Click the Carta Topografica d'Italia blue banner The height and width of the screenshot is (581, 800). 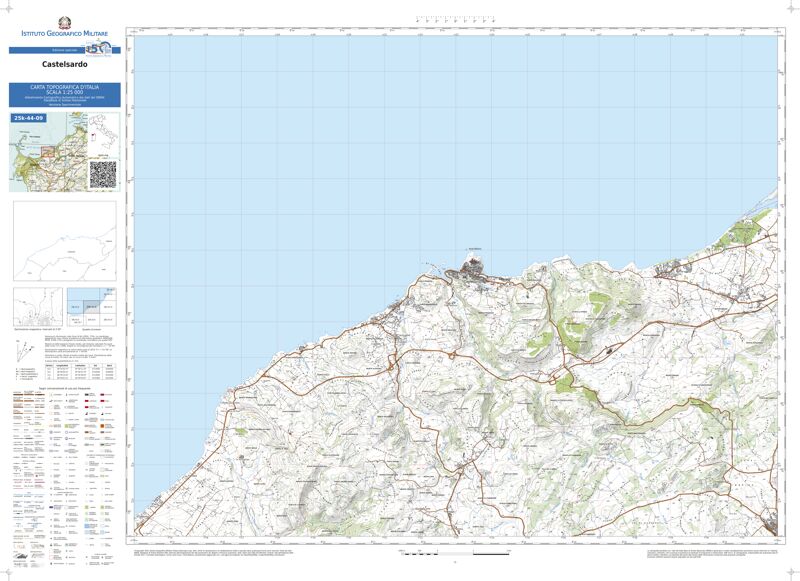[x=65, y=95]
